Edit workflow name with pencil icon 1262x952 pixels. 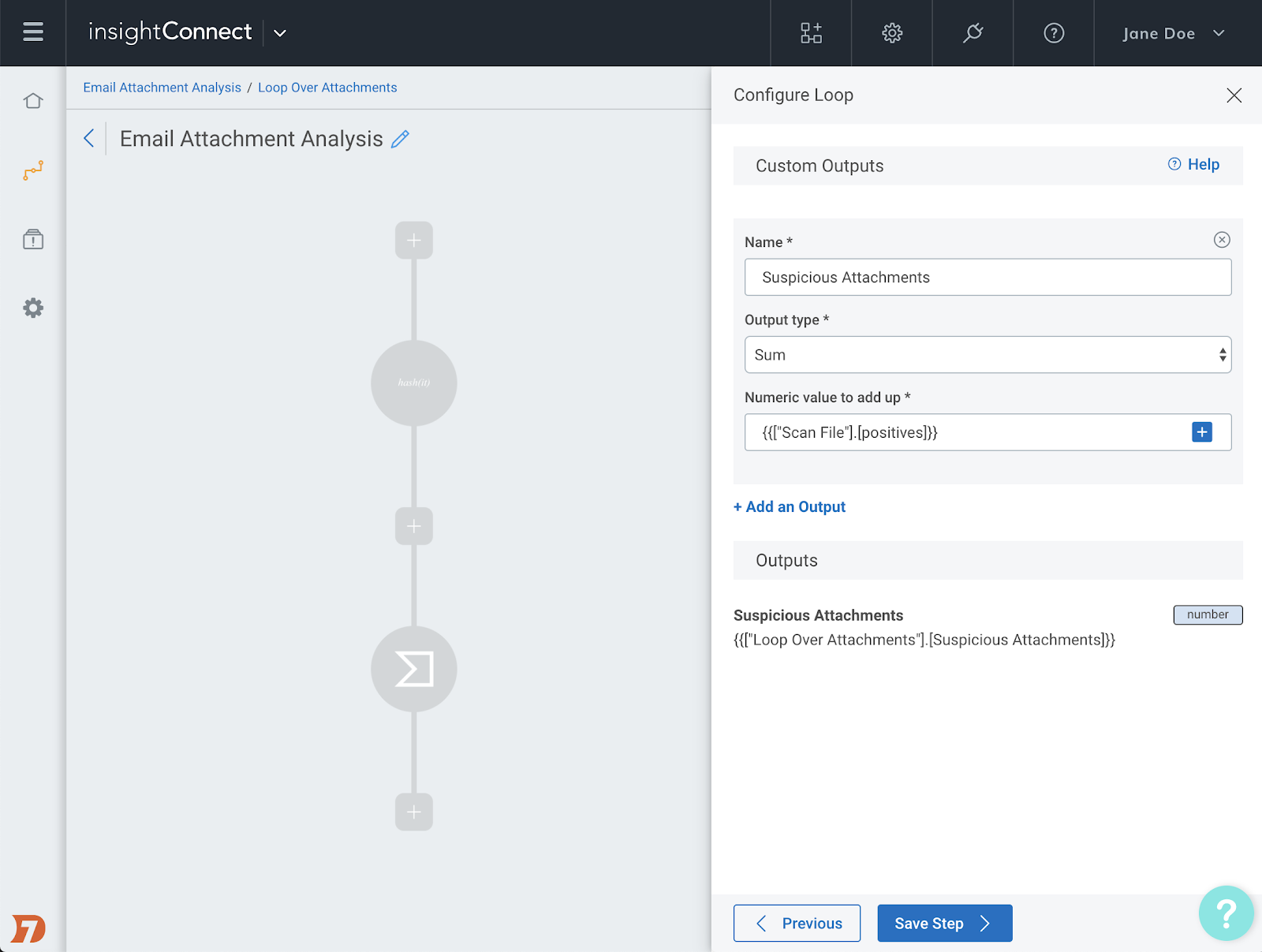(401, 139)
